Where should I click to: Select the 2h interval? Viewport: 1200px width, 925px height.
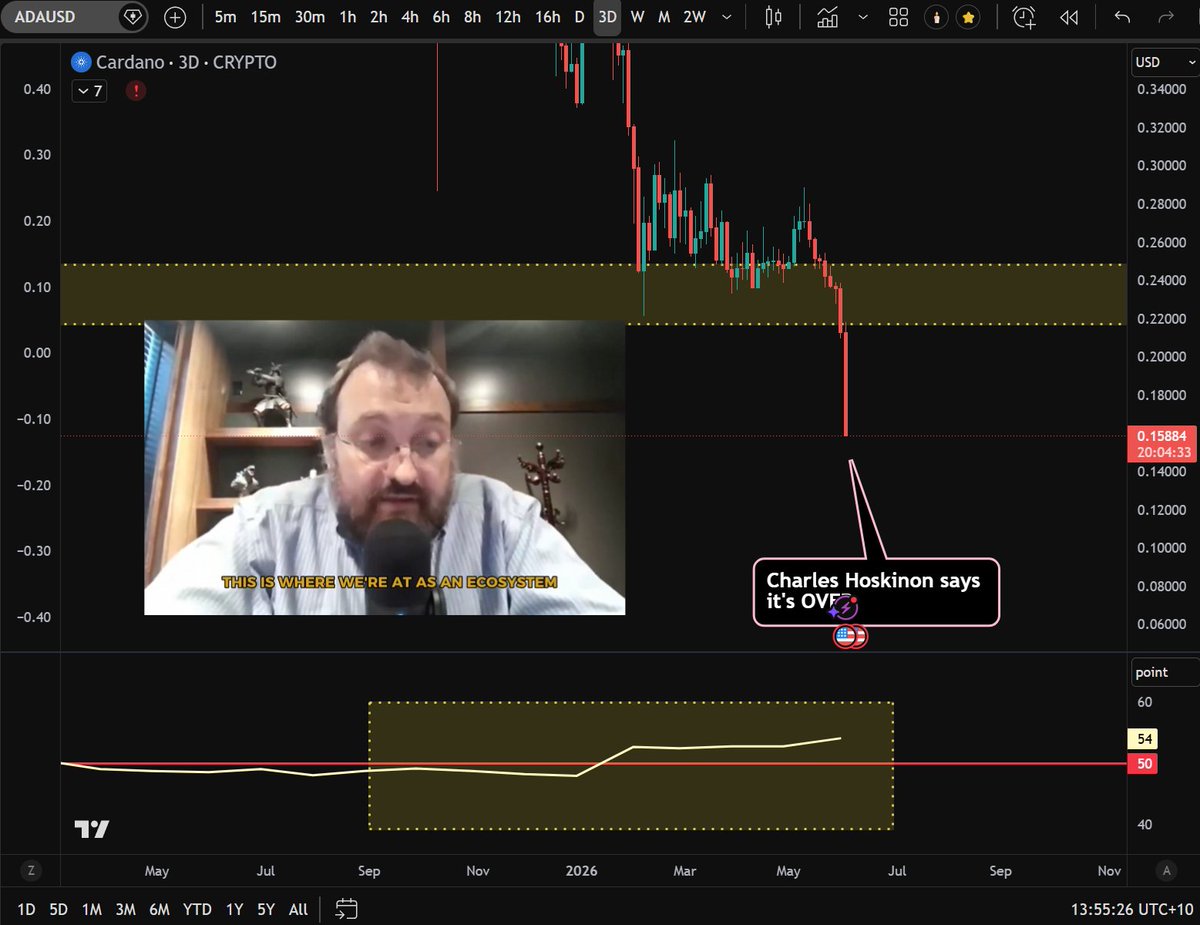[x=378, y=17]
